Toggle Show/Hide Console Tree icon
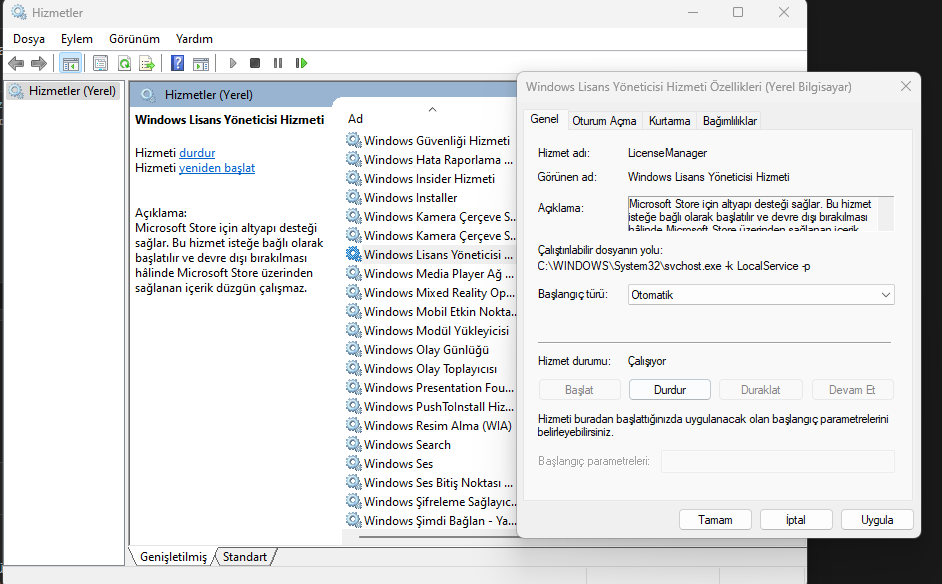 [x=71, y=63]
